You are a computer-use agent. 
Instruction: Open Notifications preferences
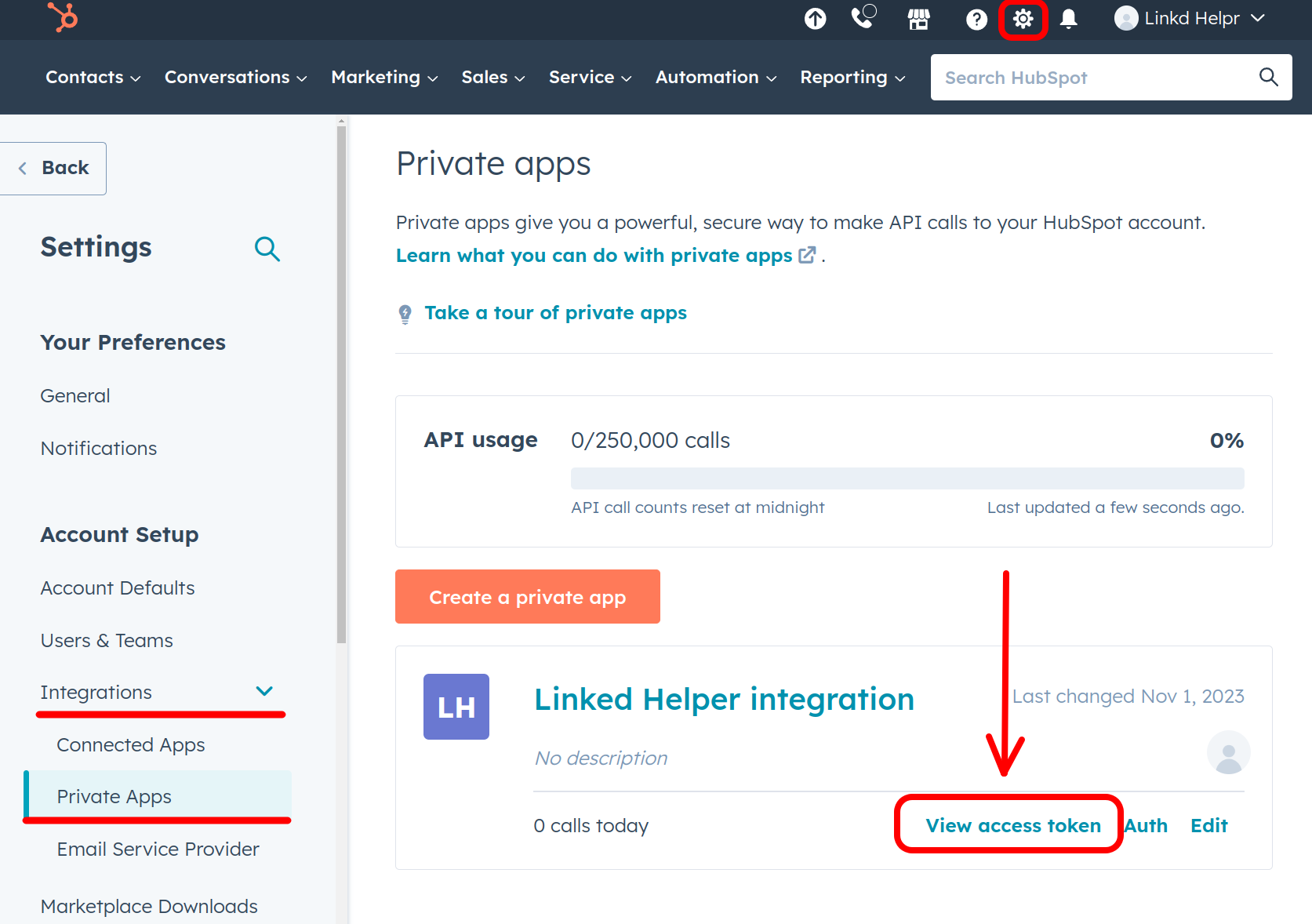pos(99,448)
